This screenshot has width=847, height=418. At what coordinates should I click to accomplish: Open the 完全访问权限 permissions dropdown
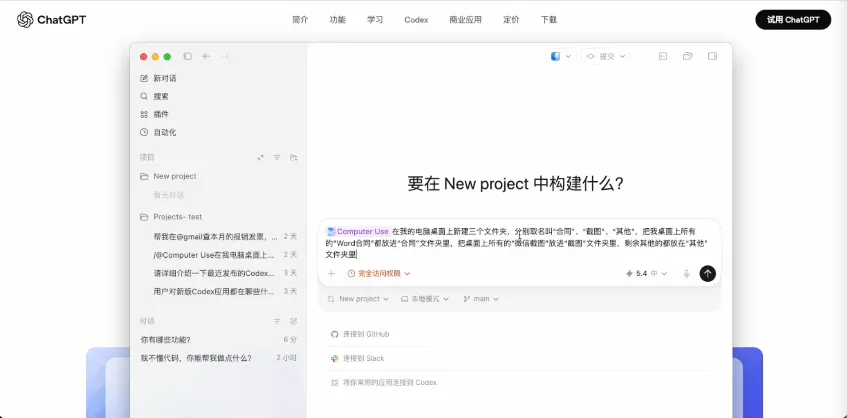[x=379, y=274]
